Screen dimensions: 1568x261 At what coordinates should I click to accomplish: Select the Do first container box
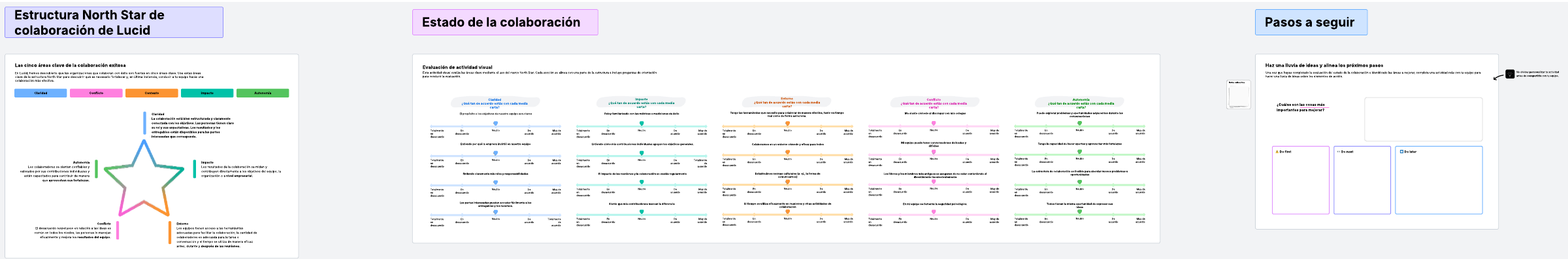(x=1301, y=180)
